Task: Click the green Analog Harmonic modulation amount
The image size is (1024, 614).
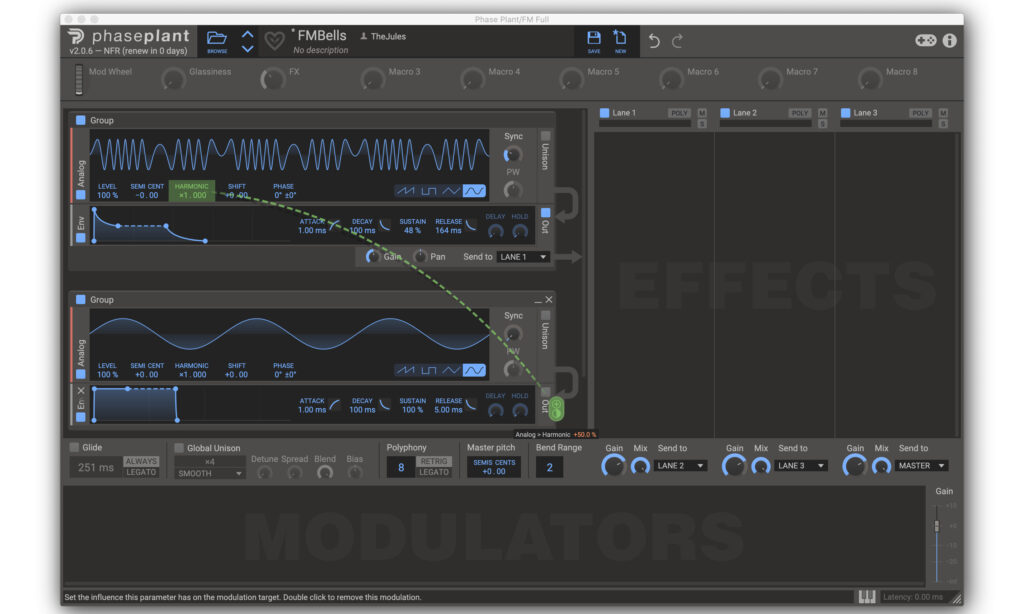Action: pos(556,410)
